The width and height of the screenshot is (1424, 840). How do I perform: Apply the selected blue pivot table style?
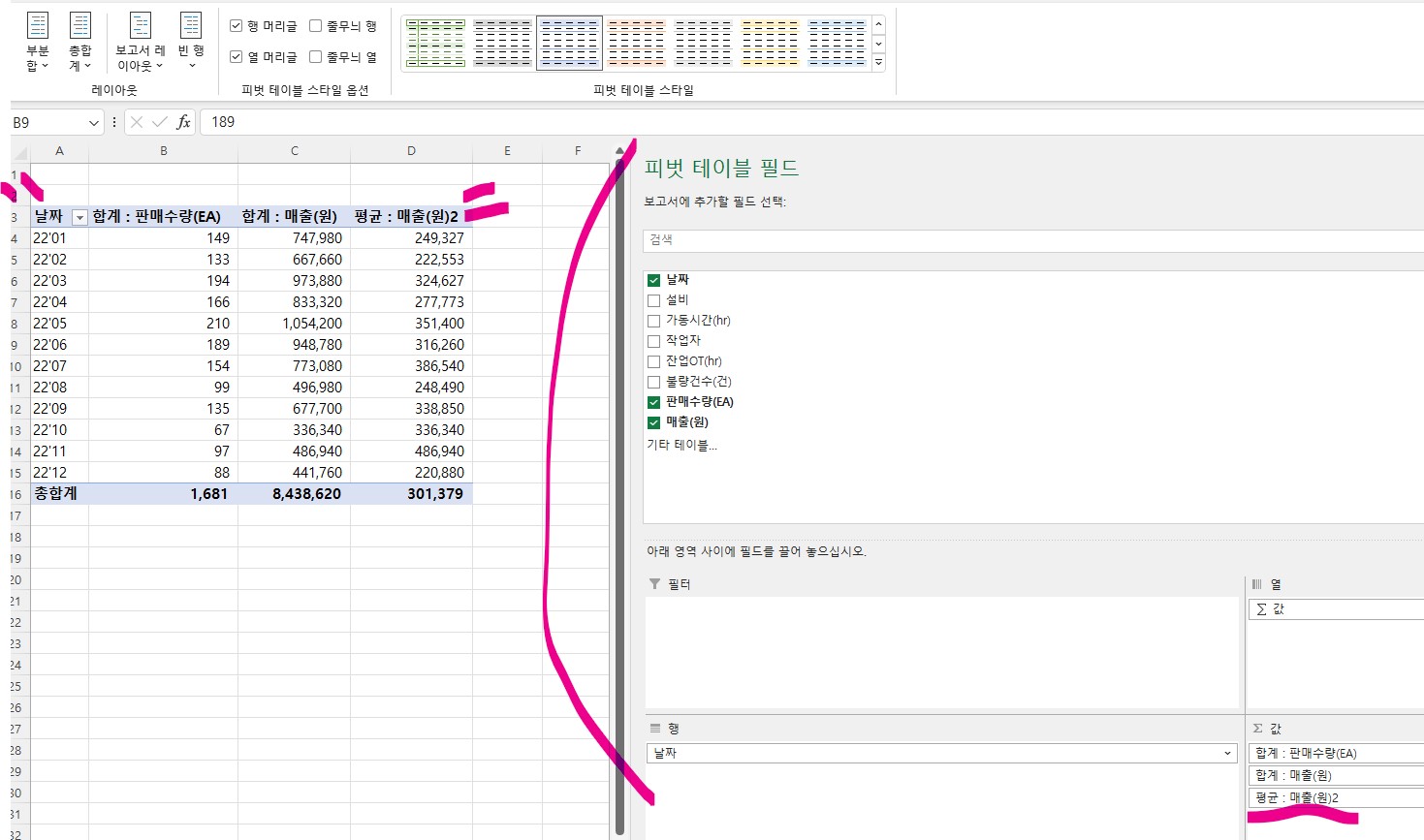(569, 43)
